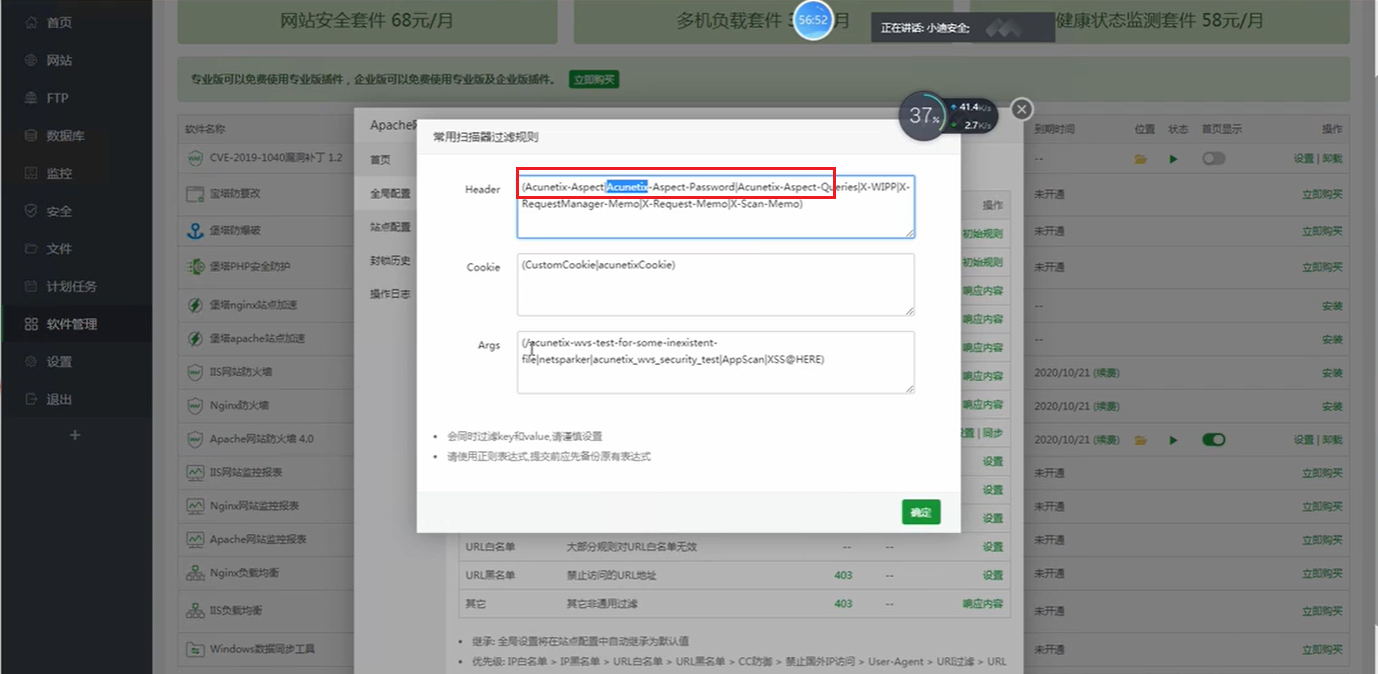
Task: Click the 首页 home icon in the sidebar
Action: tap(31, 22)
